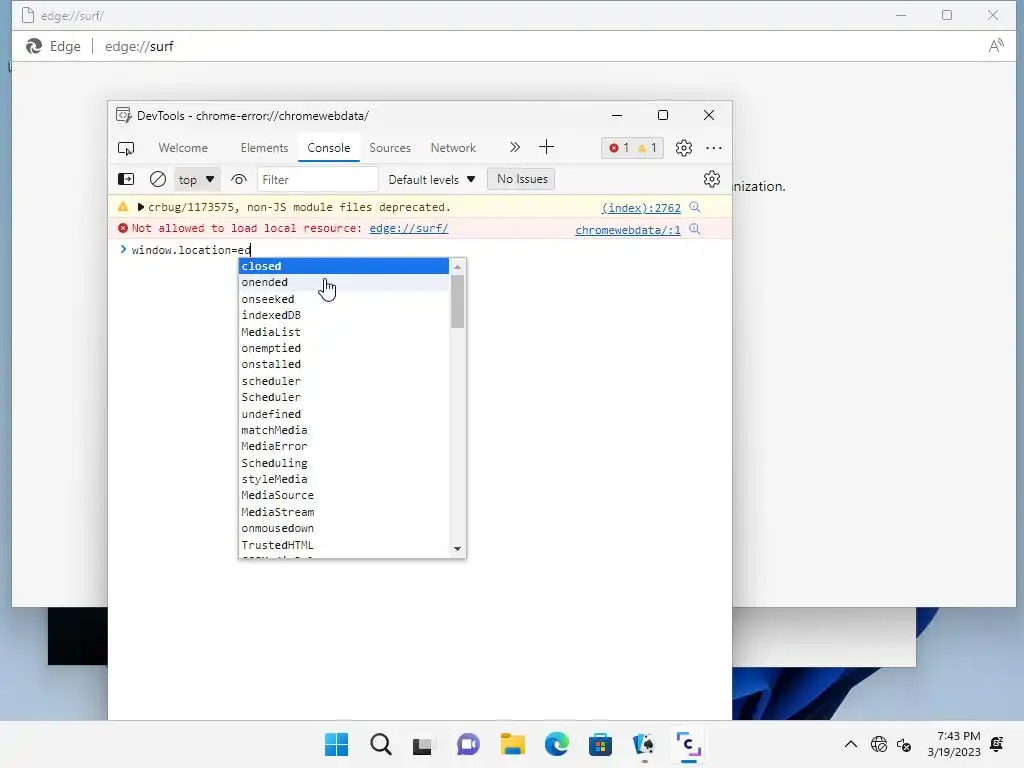This screenshot has height=768, width=1024.
Task: Open console settings gear icon
Action: [712, 179]
